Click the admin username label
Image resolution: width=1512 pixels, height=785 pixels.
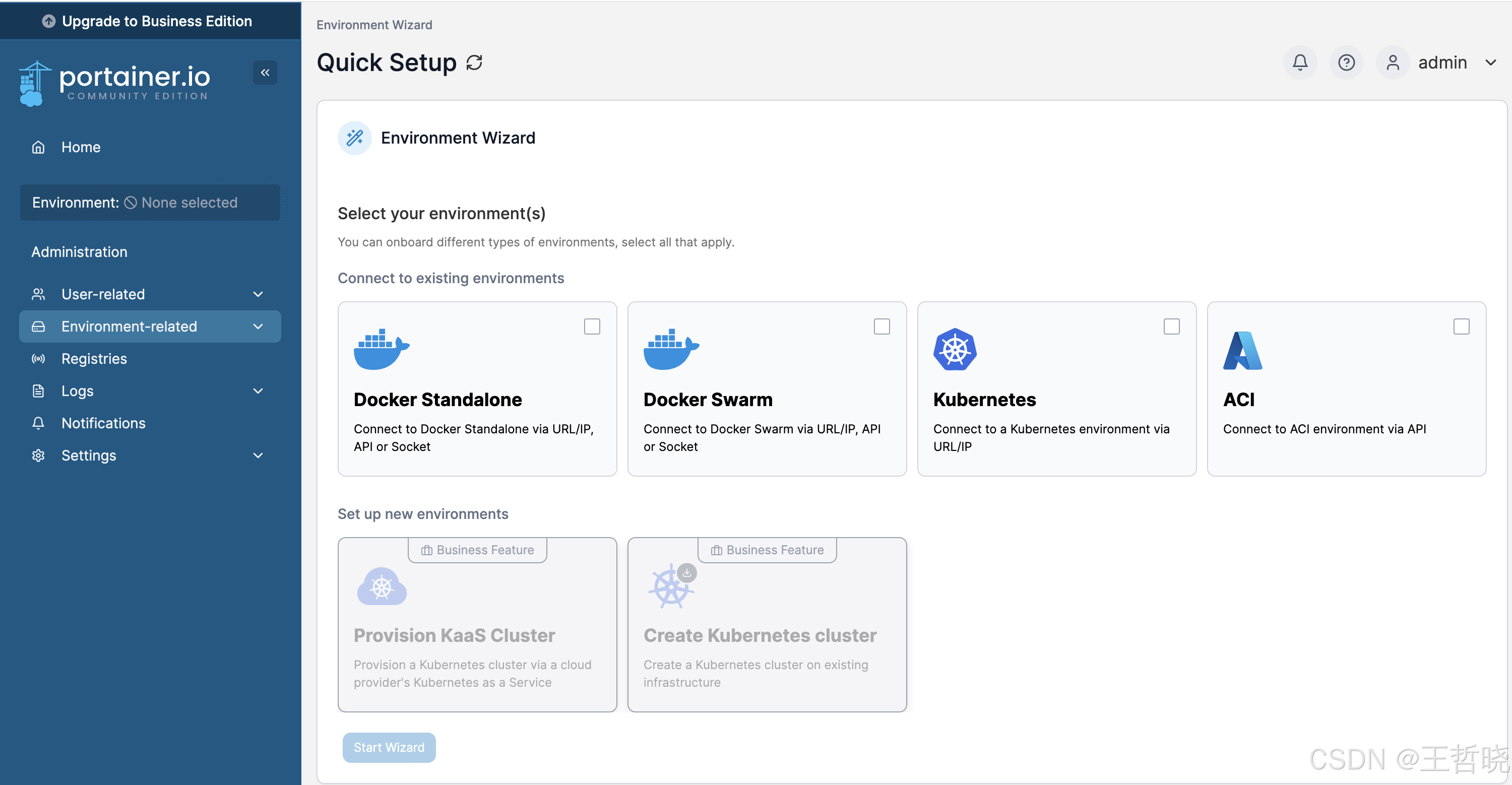point(1442,62)
